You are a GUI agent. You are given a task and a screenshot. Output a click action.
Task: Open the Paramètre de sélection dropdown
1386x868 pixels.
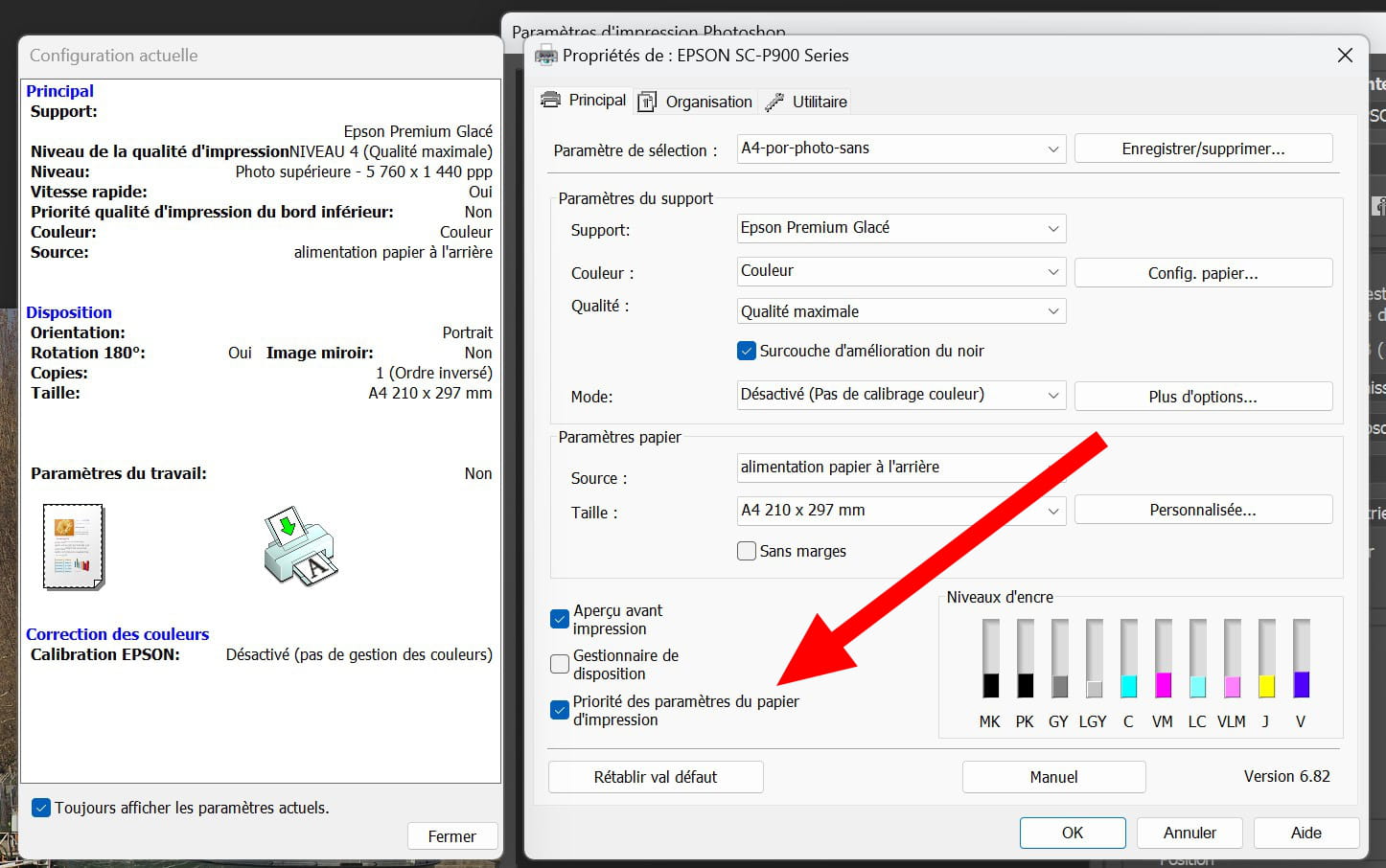point(901,148)
